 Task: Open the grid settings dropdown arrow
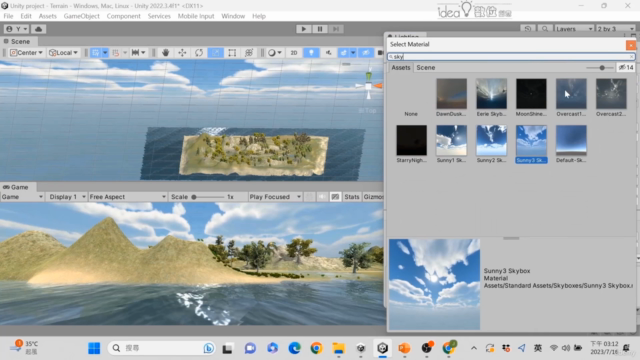tap(105, 53)
